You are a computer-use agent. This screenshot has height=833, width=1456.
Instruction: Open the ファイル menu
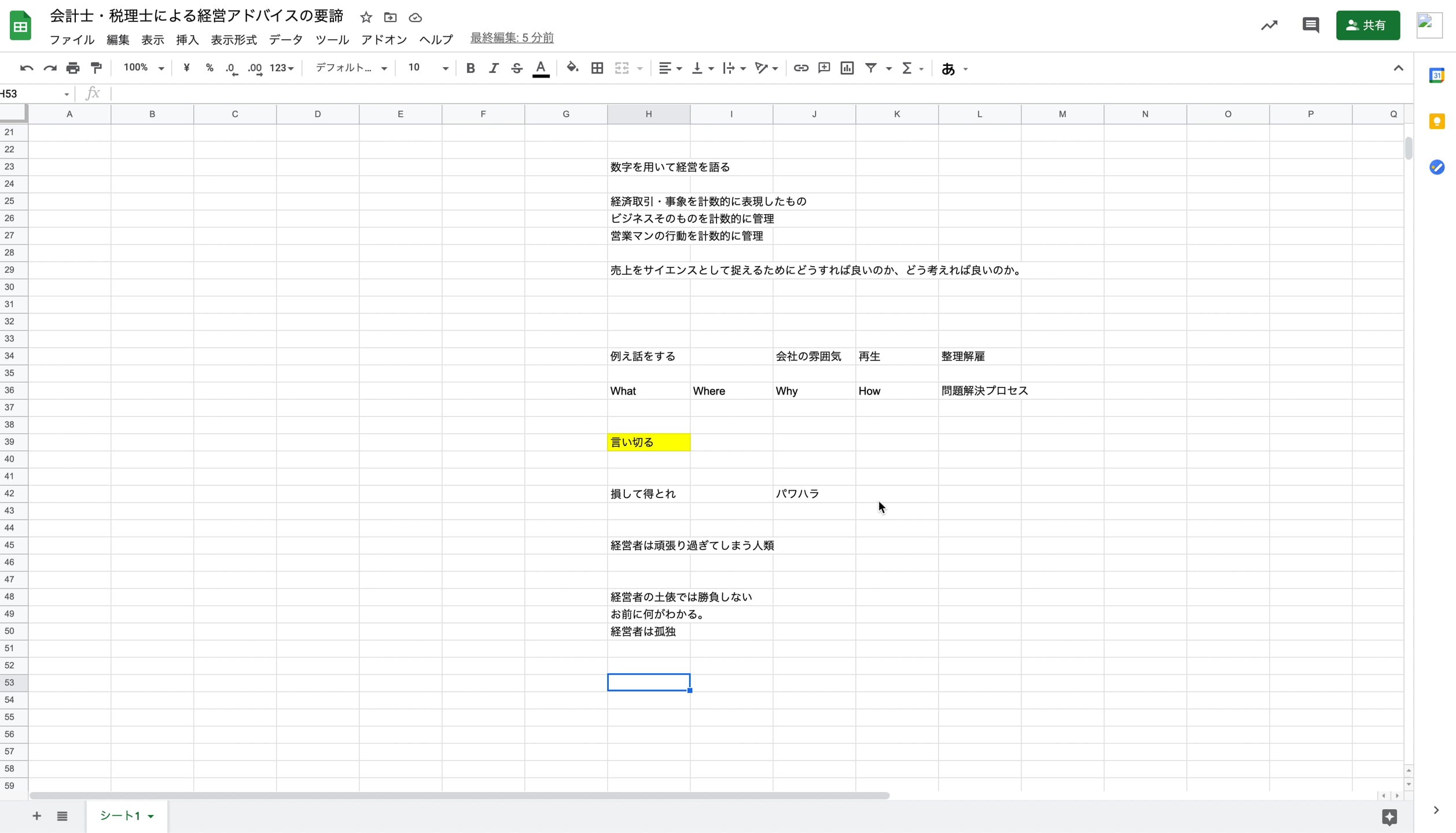[71, 39]
